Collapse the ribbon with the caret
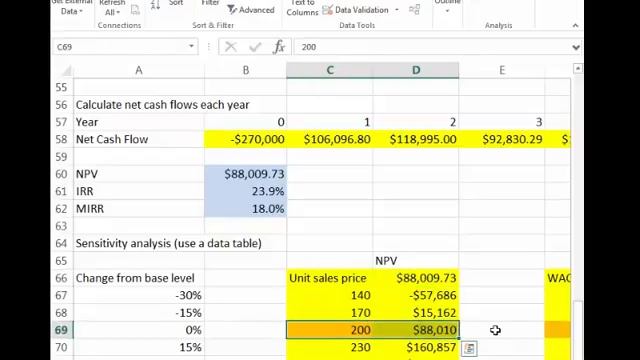Image resolution: width=640 pixels, height=360 pixels. 576,25
